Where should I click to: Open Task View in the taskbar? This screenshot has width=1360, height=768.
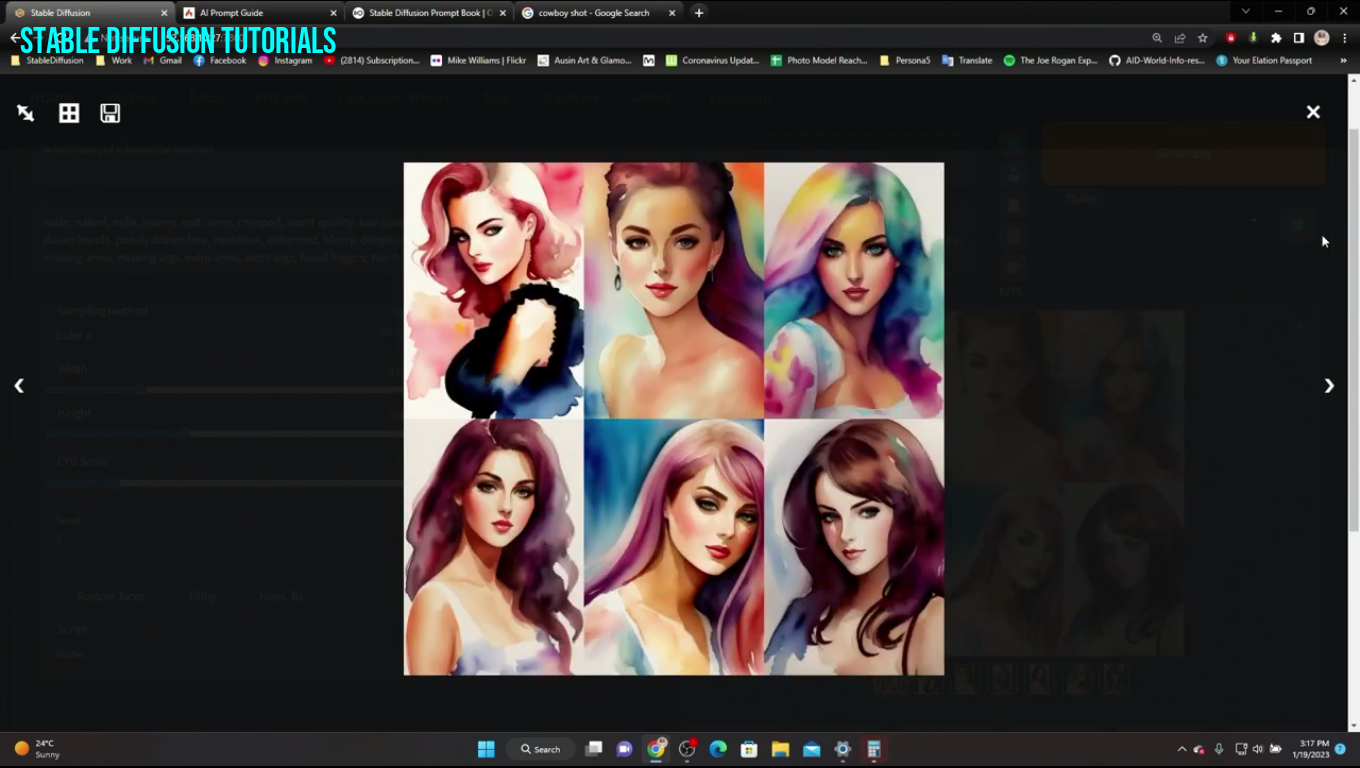[x=594, y=749]
